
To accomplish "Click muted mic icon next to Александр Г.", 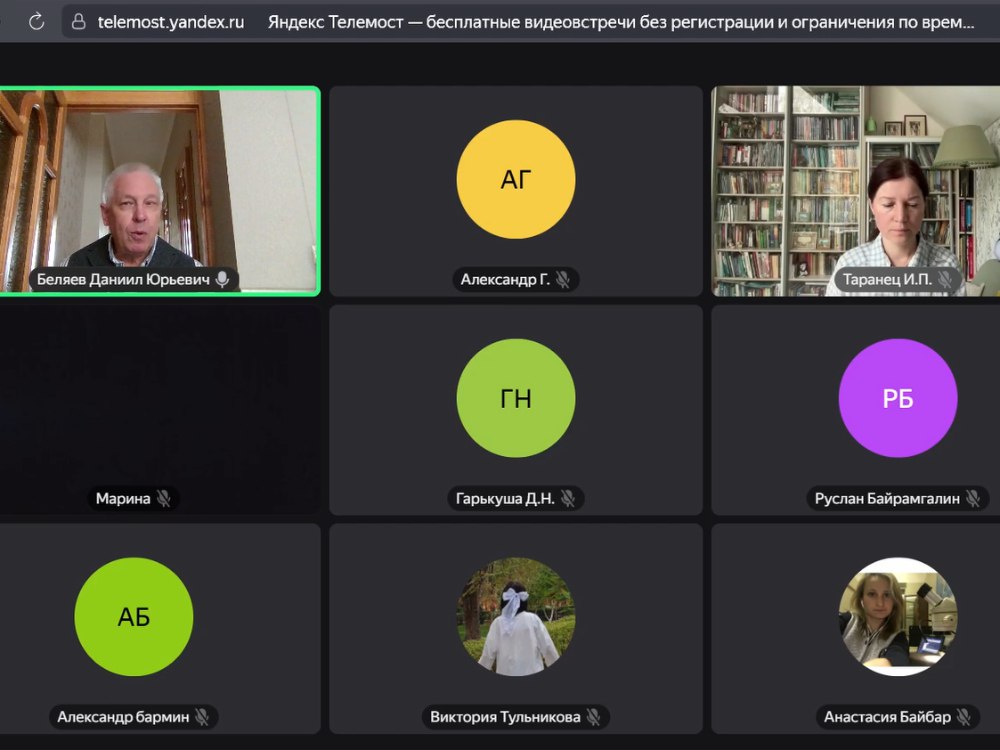I will 563,280.
